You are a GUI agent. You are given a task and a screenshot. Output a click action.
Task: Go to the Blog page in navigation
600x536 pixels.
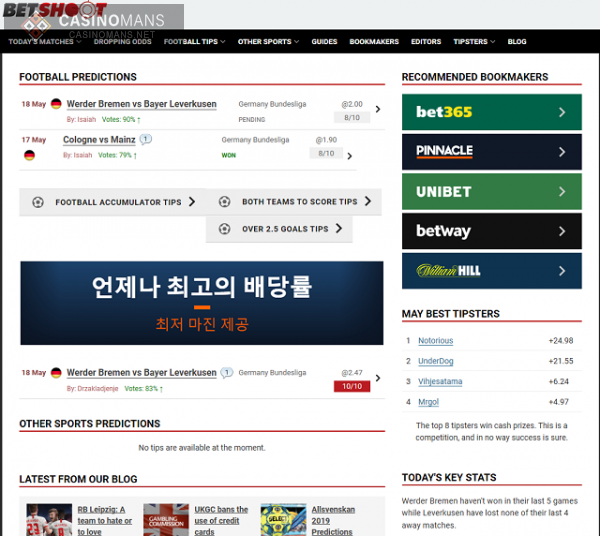tap(517, 41)
